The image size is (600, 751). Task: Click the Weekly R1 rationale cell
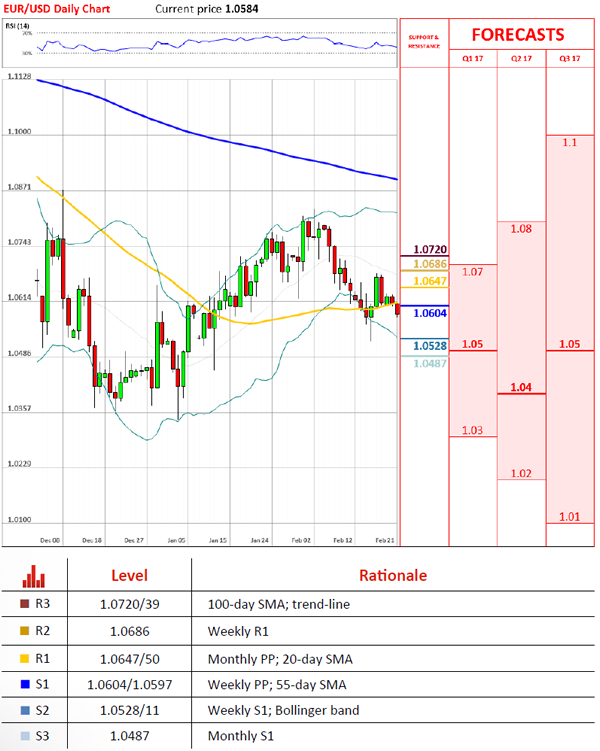(238, 632)
